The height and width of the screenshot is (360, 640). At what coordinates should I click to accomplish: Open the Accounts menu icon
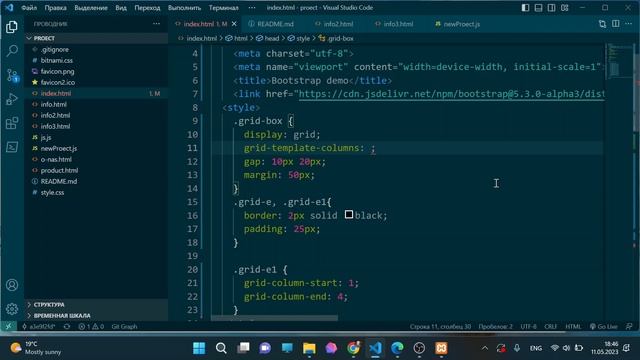[x=12, y=285]
